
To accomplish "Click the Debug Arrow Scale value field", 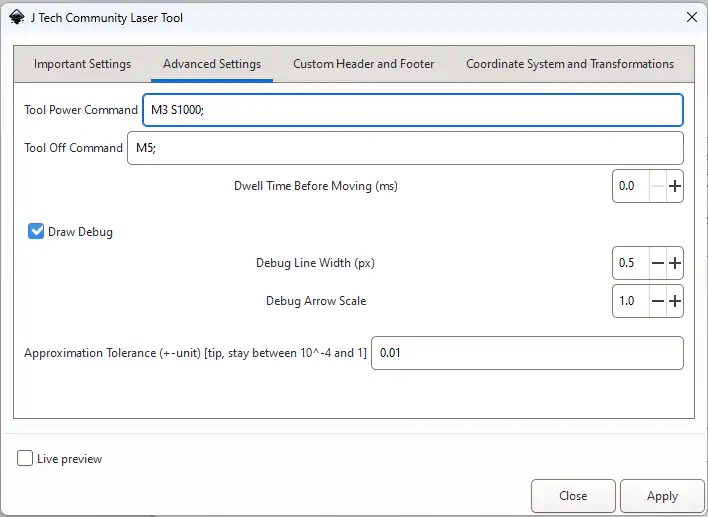I will pos(631,301).
